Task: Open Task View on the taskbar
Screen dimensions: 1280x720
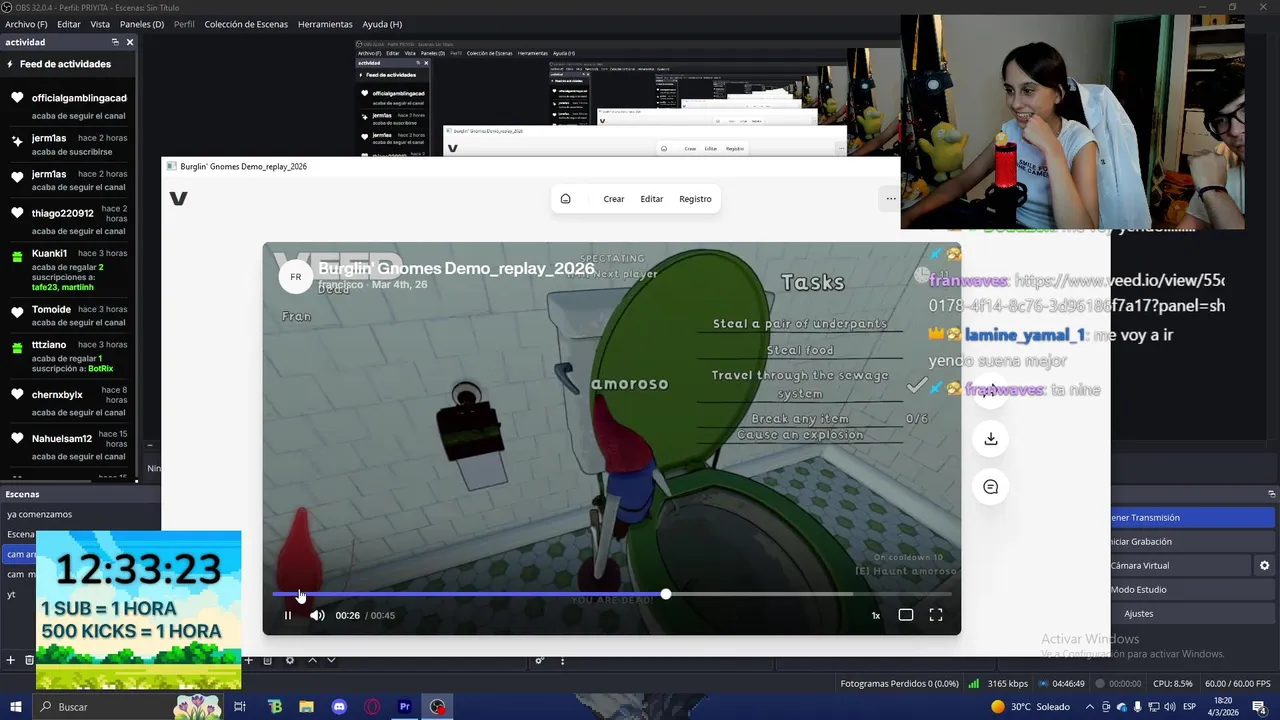Action: (240, 707)
